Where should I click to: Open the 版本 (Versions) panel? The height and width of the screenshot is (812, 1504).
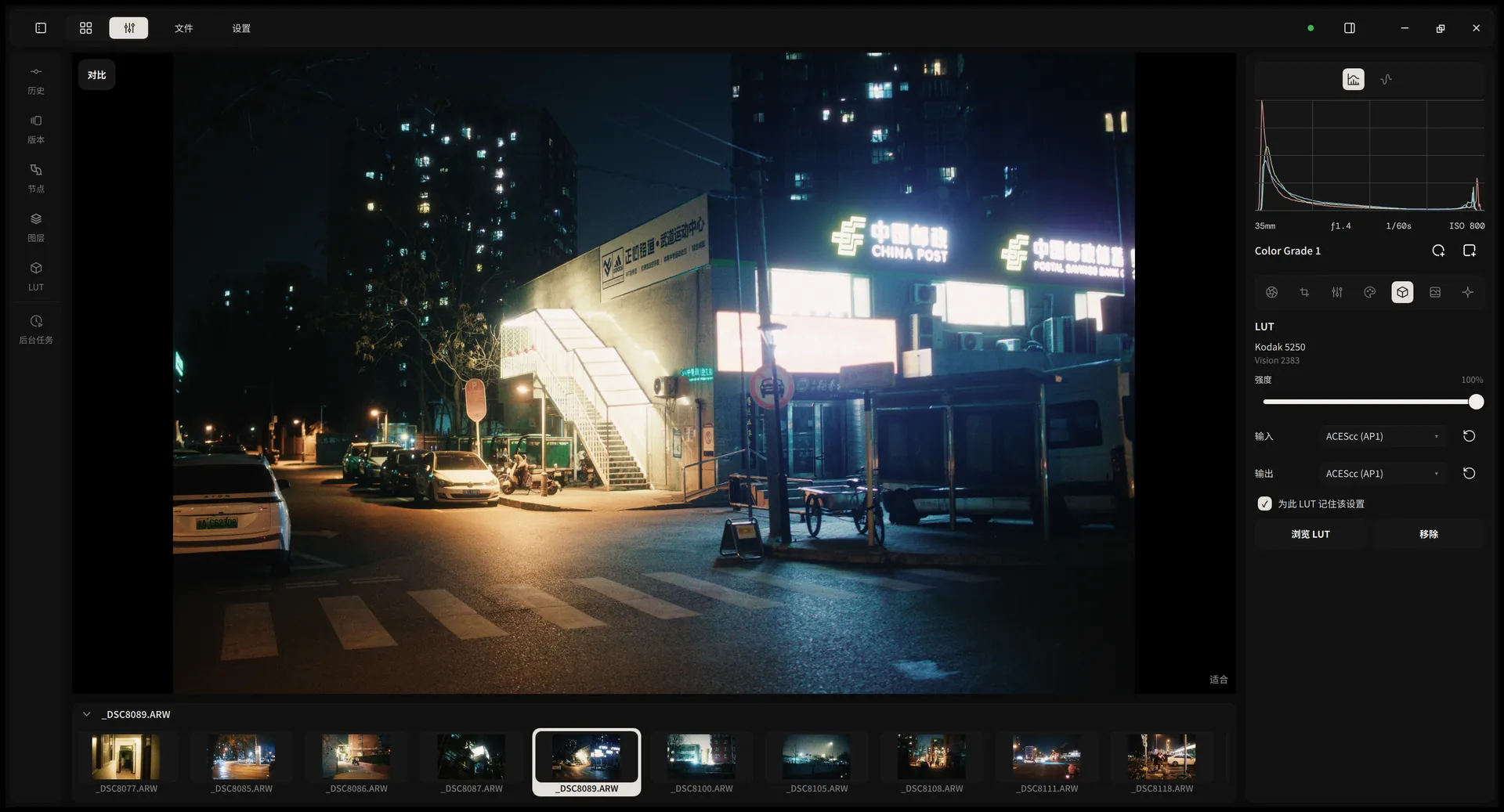pyautogui.click(x=36, y=130)
